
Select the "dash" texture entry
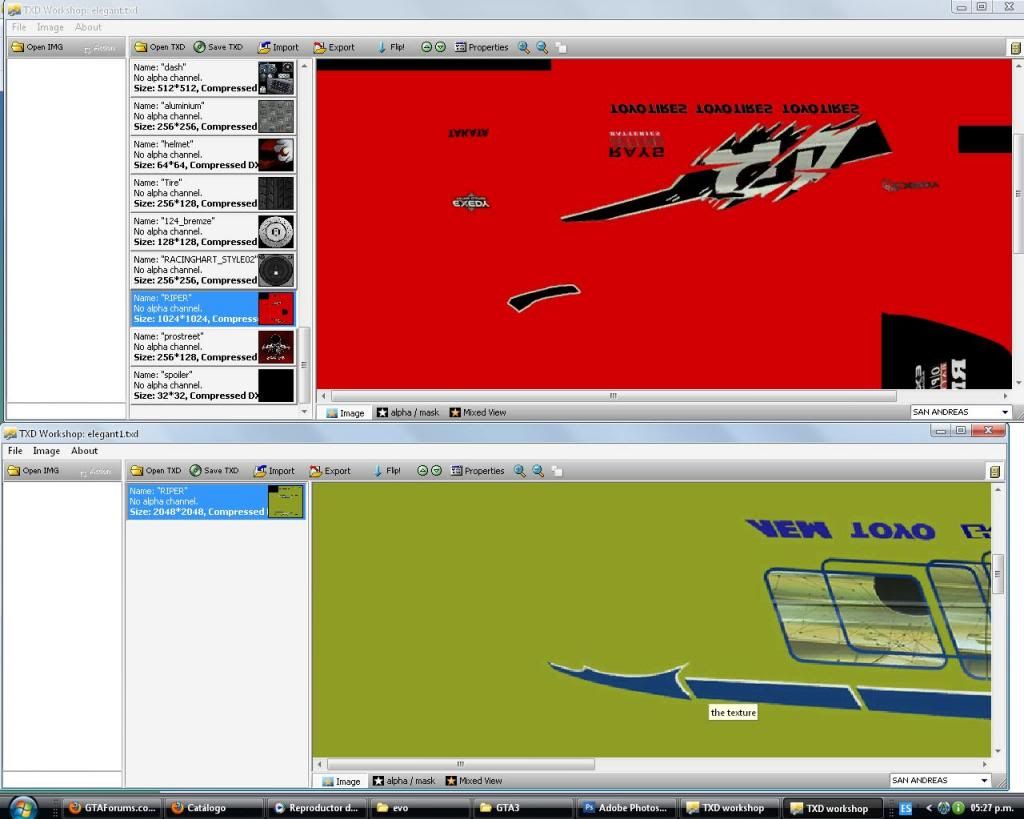(213, 78)
